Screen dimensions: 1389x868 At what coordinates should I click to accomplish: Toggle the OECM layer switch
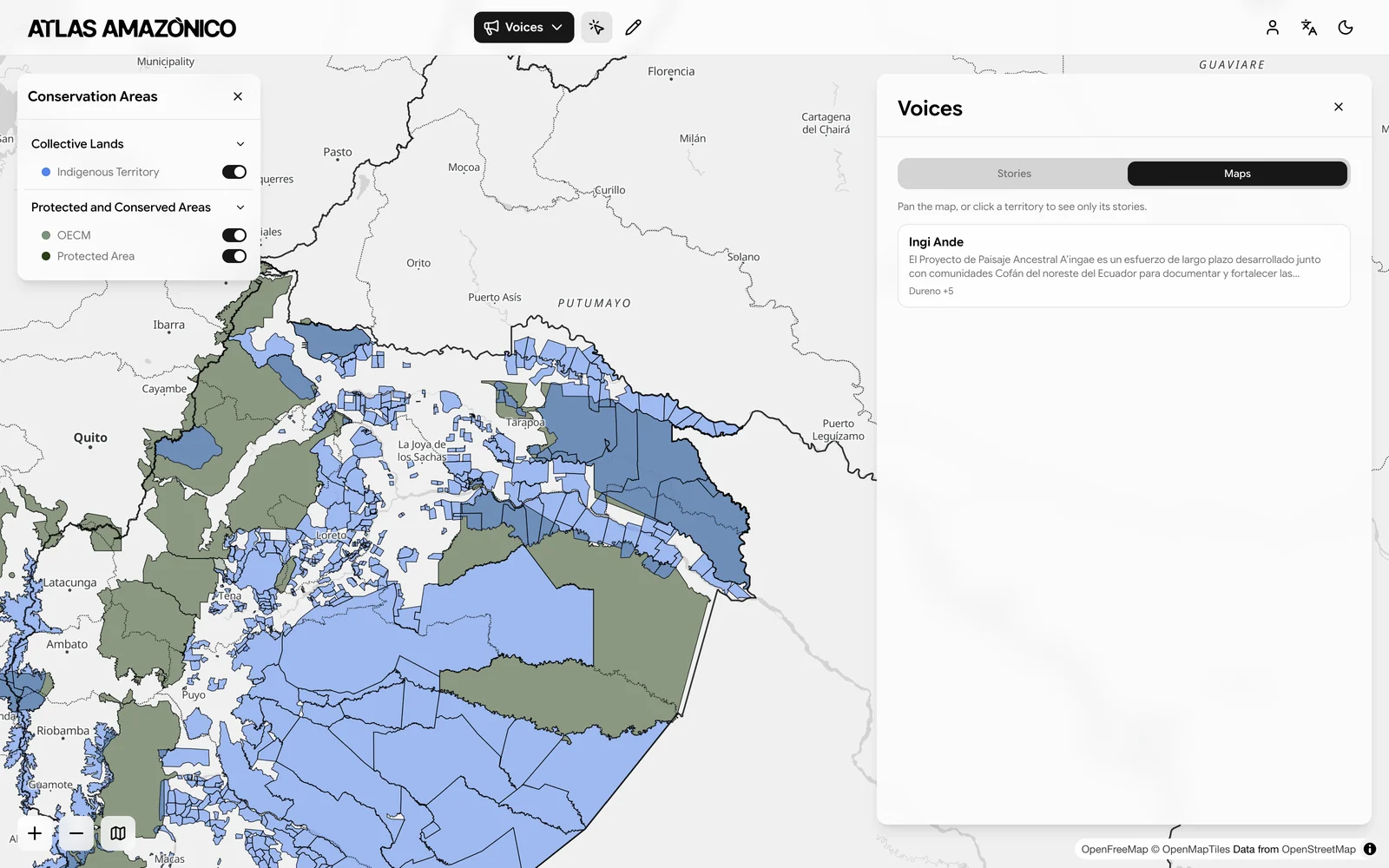click(x=234, y=235)
